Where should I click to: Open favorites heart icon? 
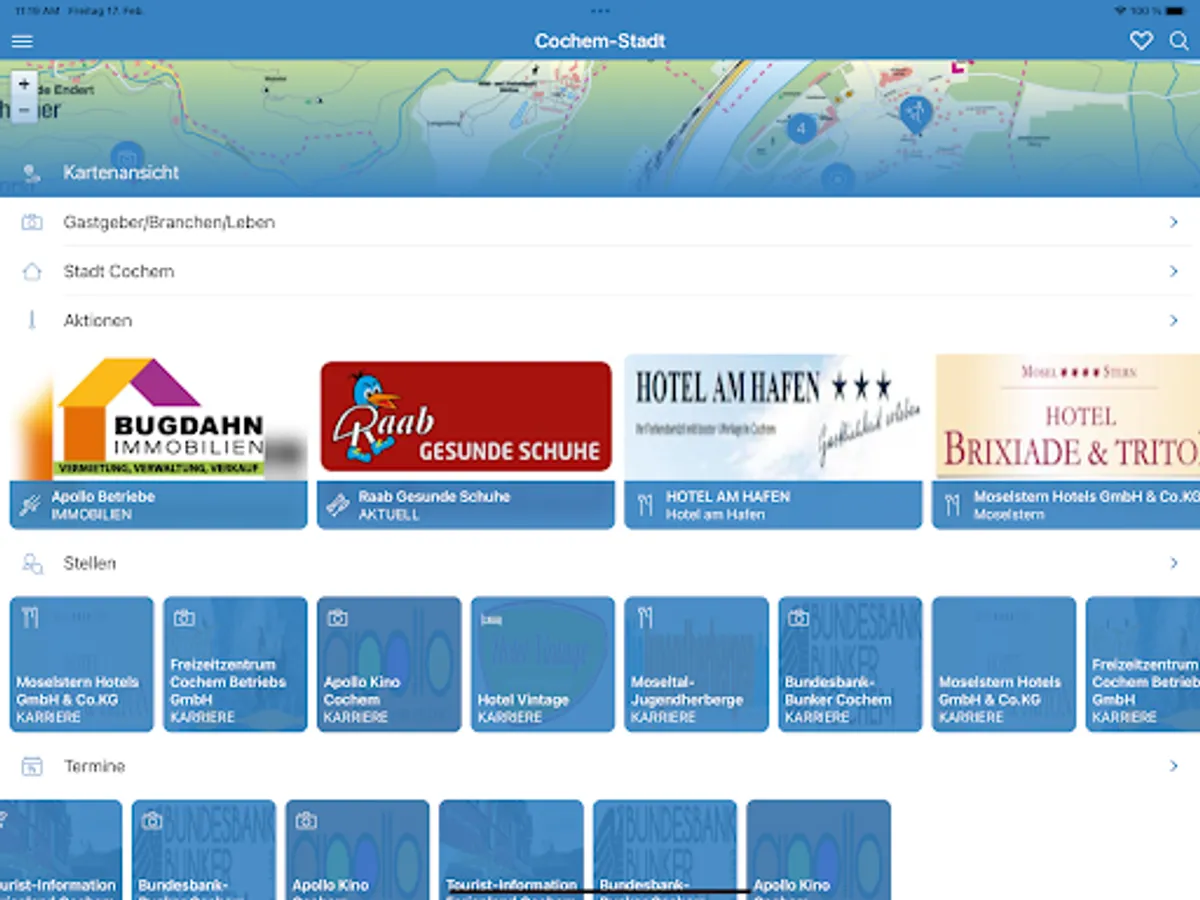pyautogui.click(x=1141, y=41)
